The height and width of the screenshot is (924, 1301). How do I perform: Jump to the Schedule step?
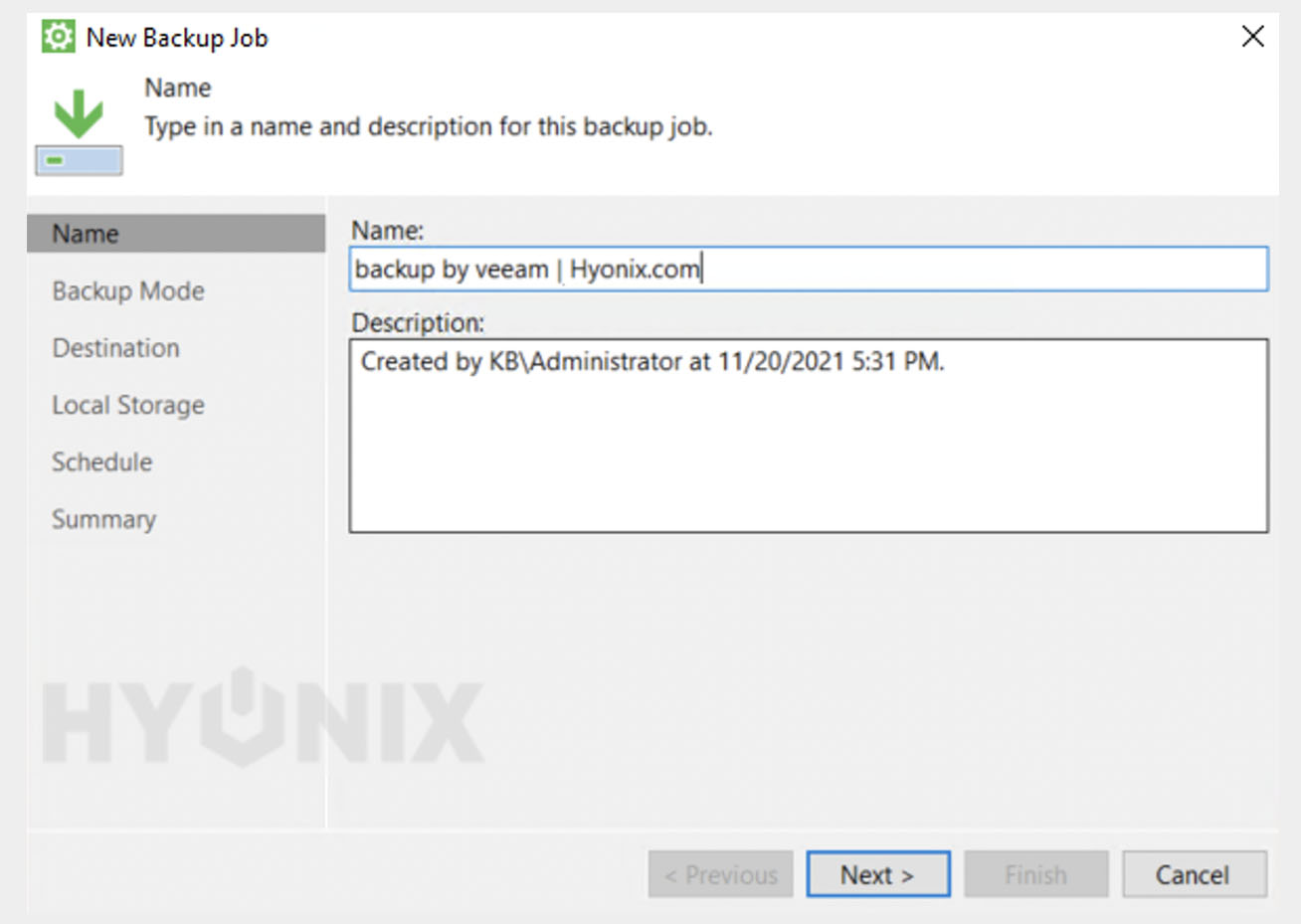point(102,462)
